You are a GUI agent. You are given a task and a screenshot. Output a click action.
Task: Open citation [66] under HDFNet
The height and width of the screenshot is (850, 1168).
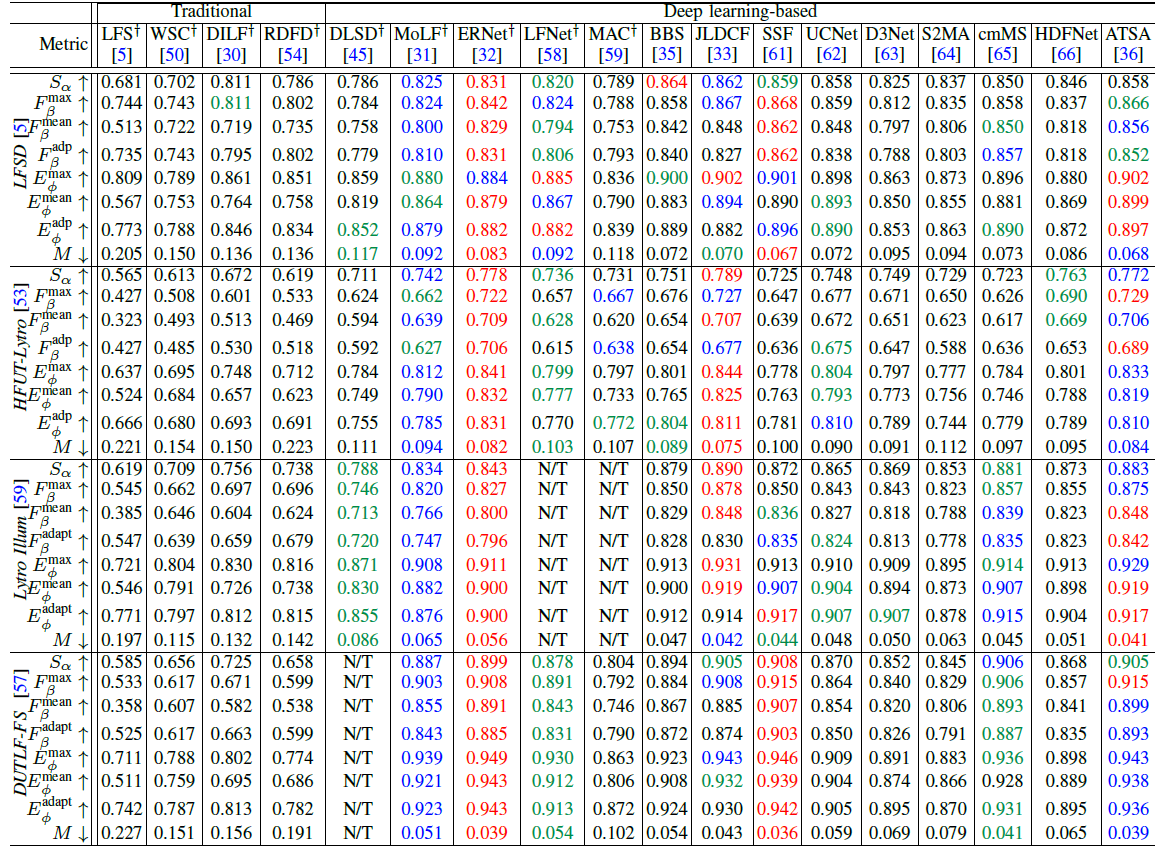point(1066,54)
